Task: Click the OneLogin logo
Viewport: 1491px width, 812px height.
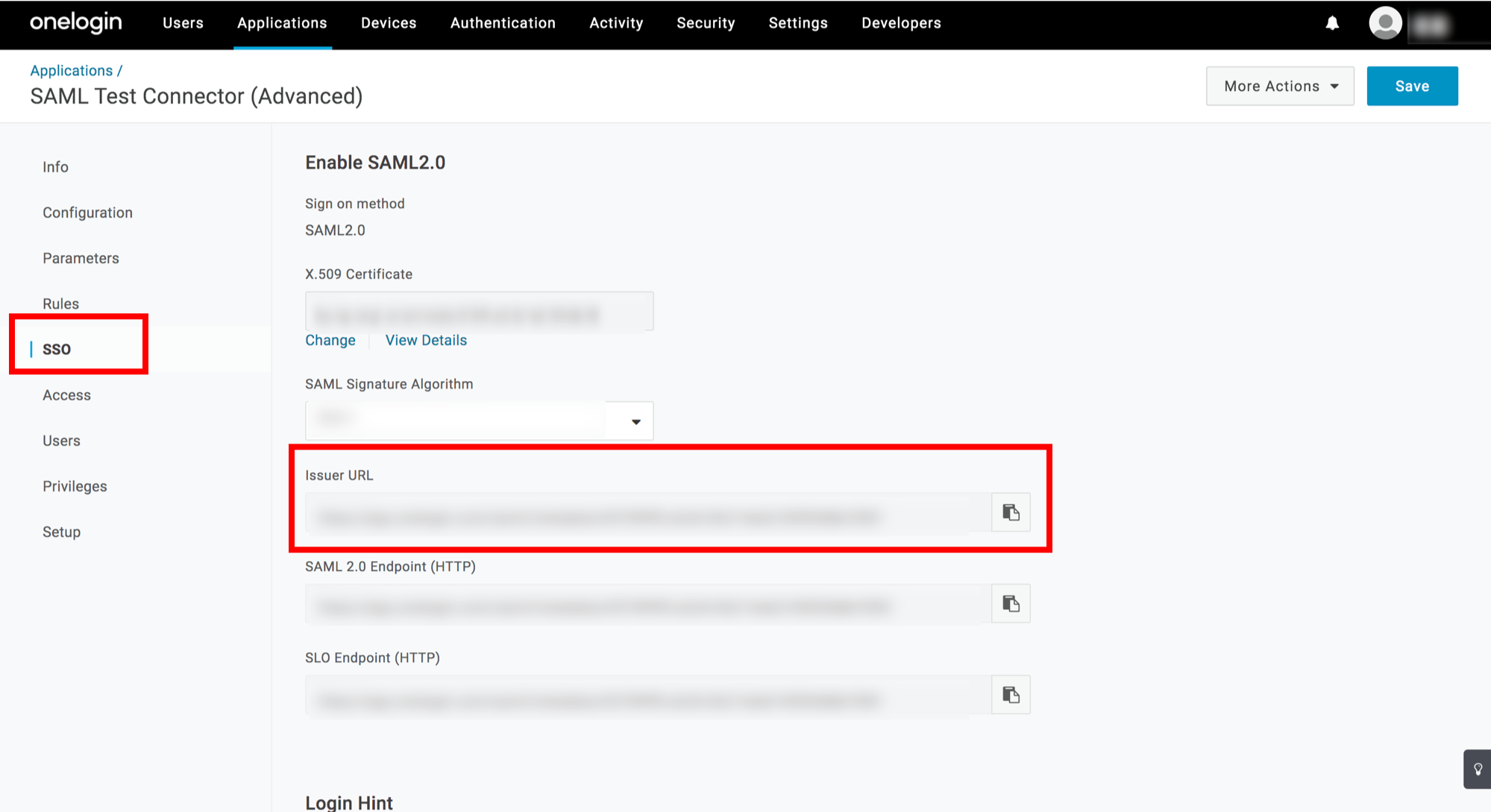Action: 76,23
